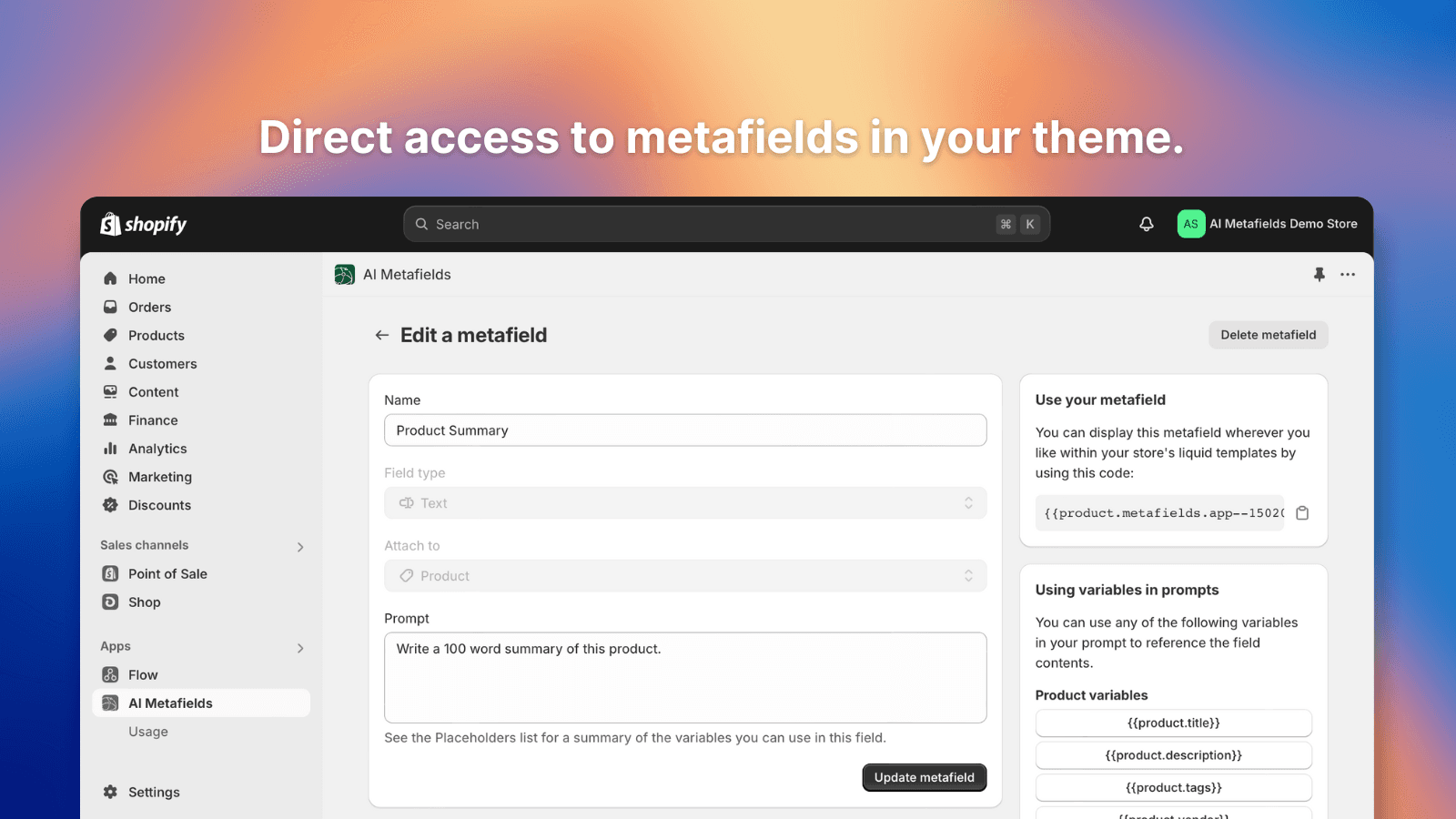Open the AI Metafields more options menu
The image size is (1456, 819).
click(1348, 274)
